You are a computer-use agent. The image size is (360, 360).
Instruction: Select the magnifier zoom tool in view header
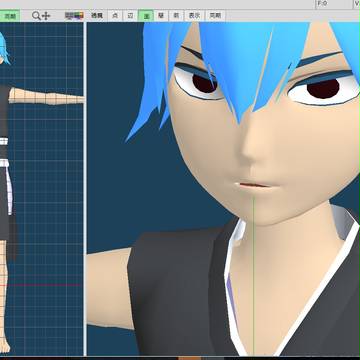36,15
